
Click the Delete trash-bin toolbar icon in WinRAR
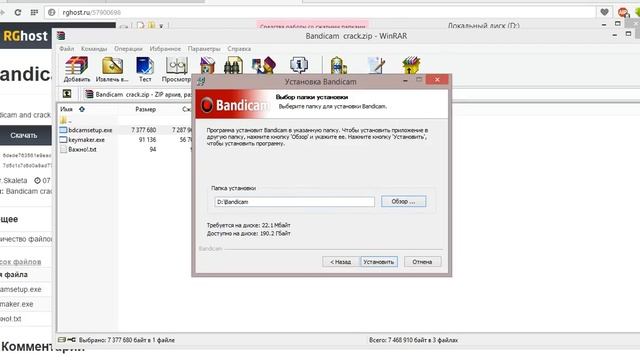click(207, 65)
